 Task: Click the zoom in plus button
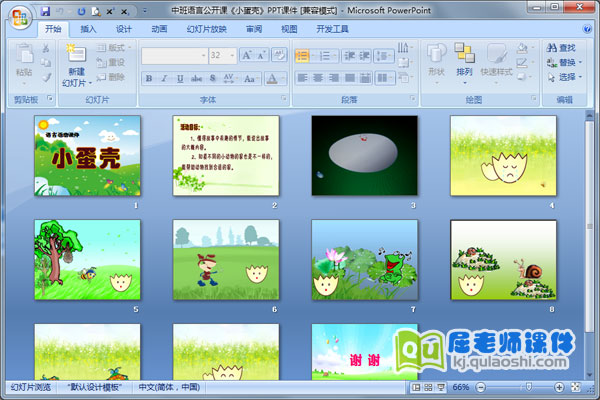pyautogui.click(x=561, y=387)
